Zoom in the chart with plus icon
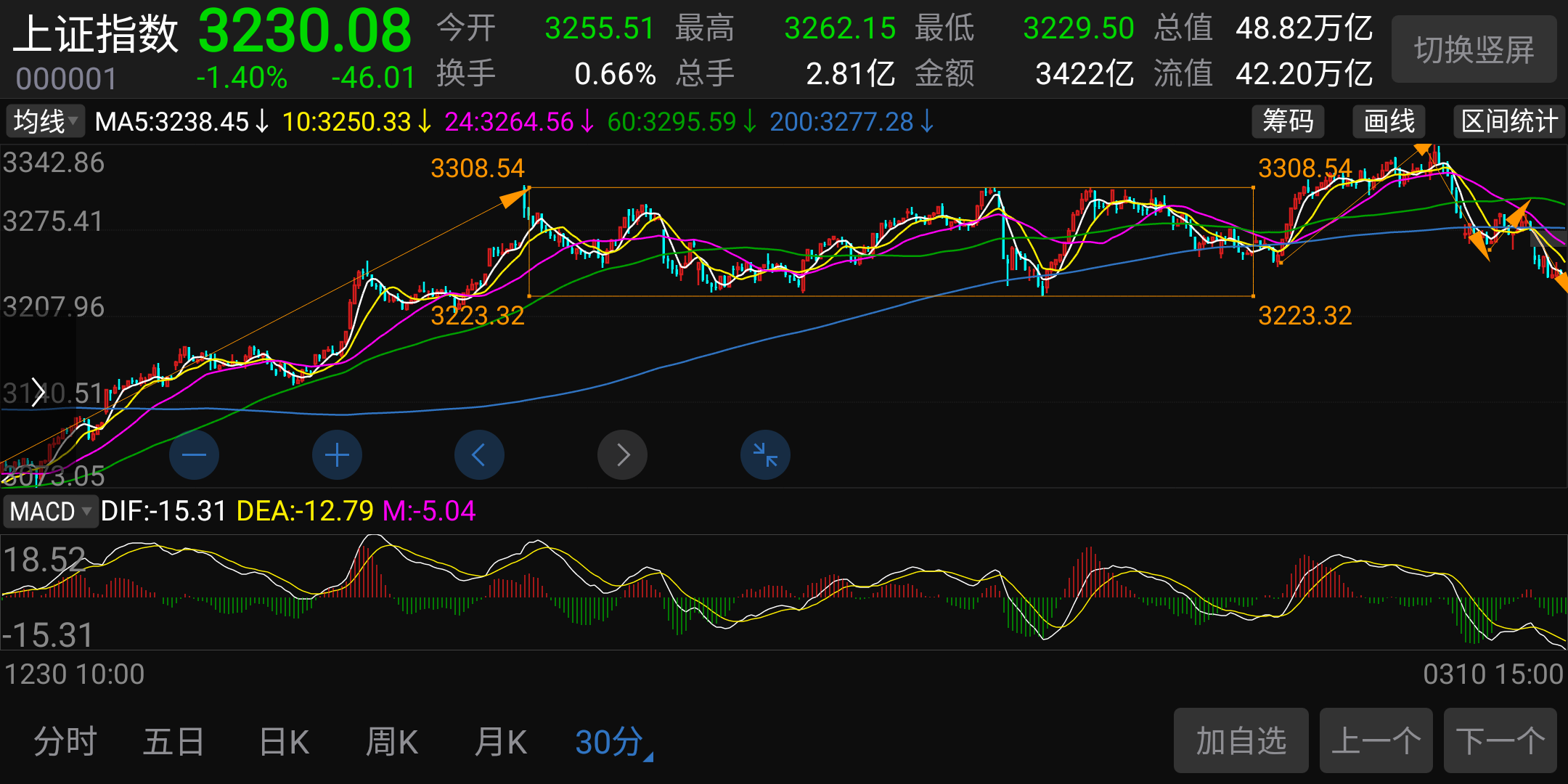This screenshot has height=784, width=1568. [x=336, y=454]
